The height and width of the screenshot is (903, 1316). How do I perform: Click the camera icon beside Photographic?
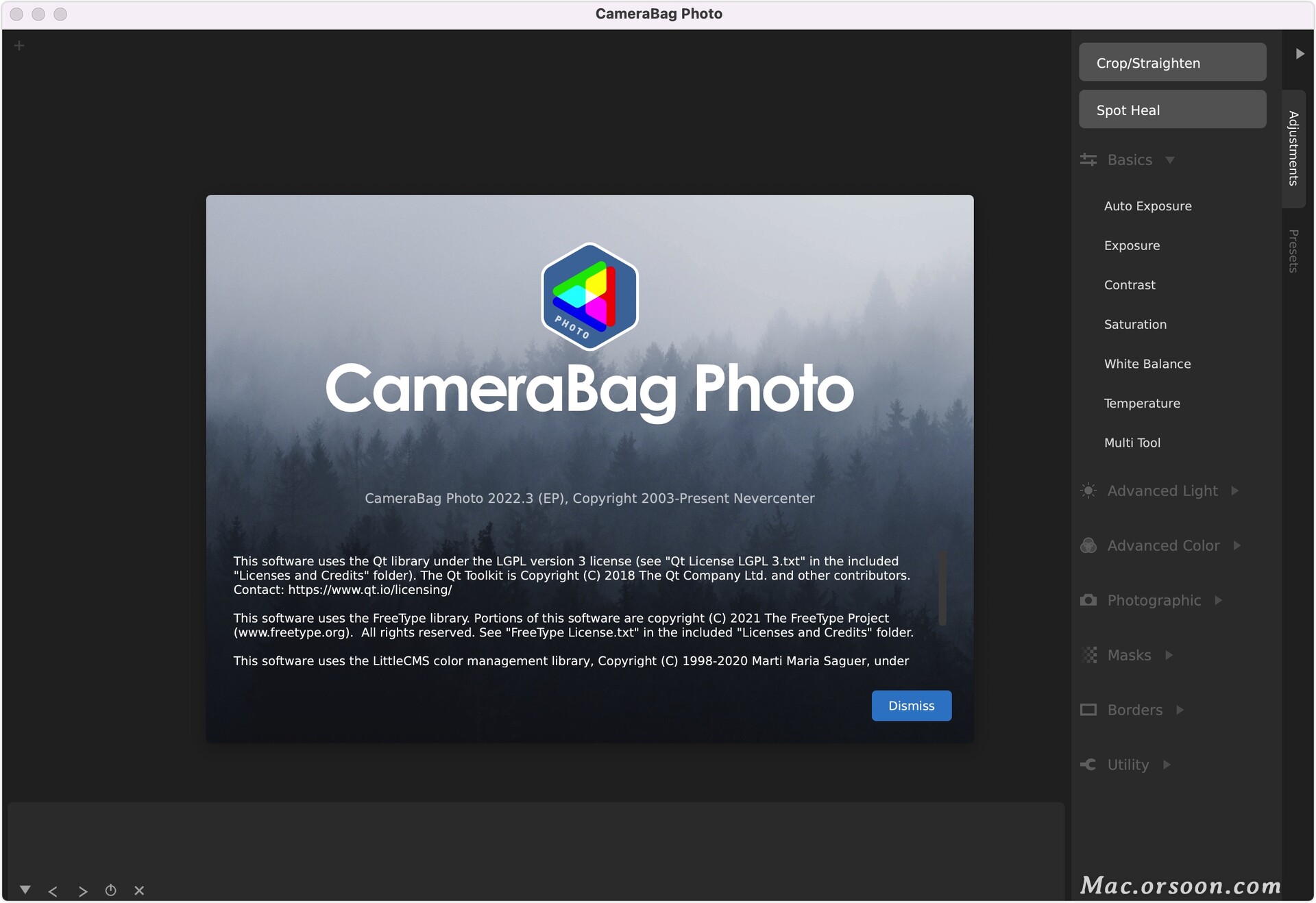pos(1088,600)
